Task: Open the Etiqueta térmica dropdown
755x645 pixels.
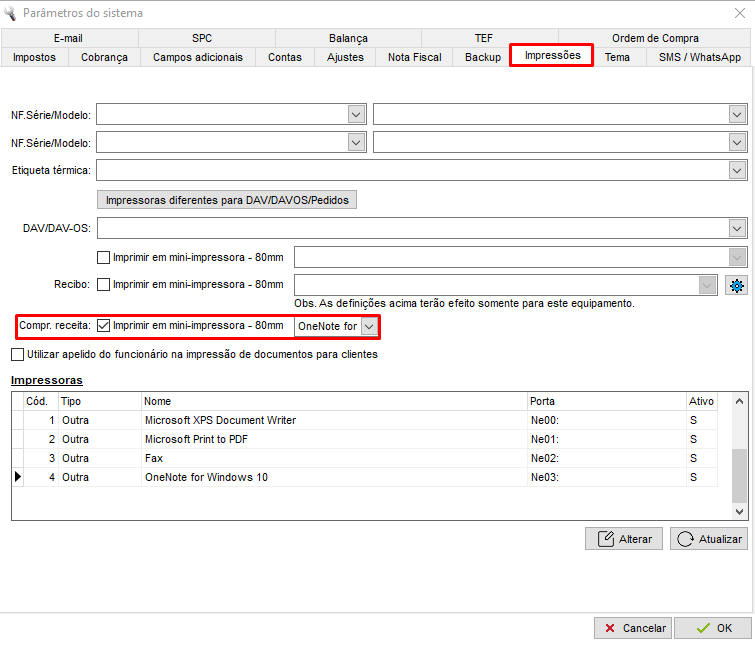Action: click(738, 171)
